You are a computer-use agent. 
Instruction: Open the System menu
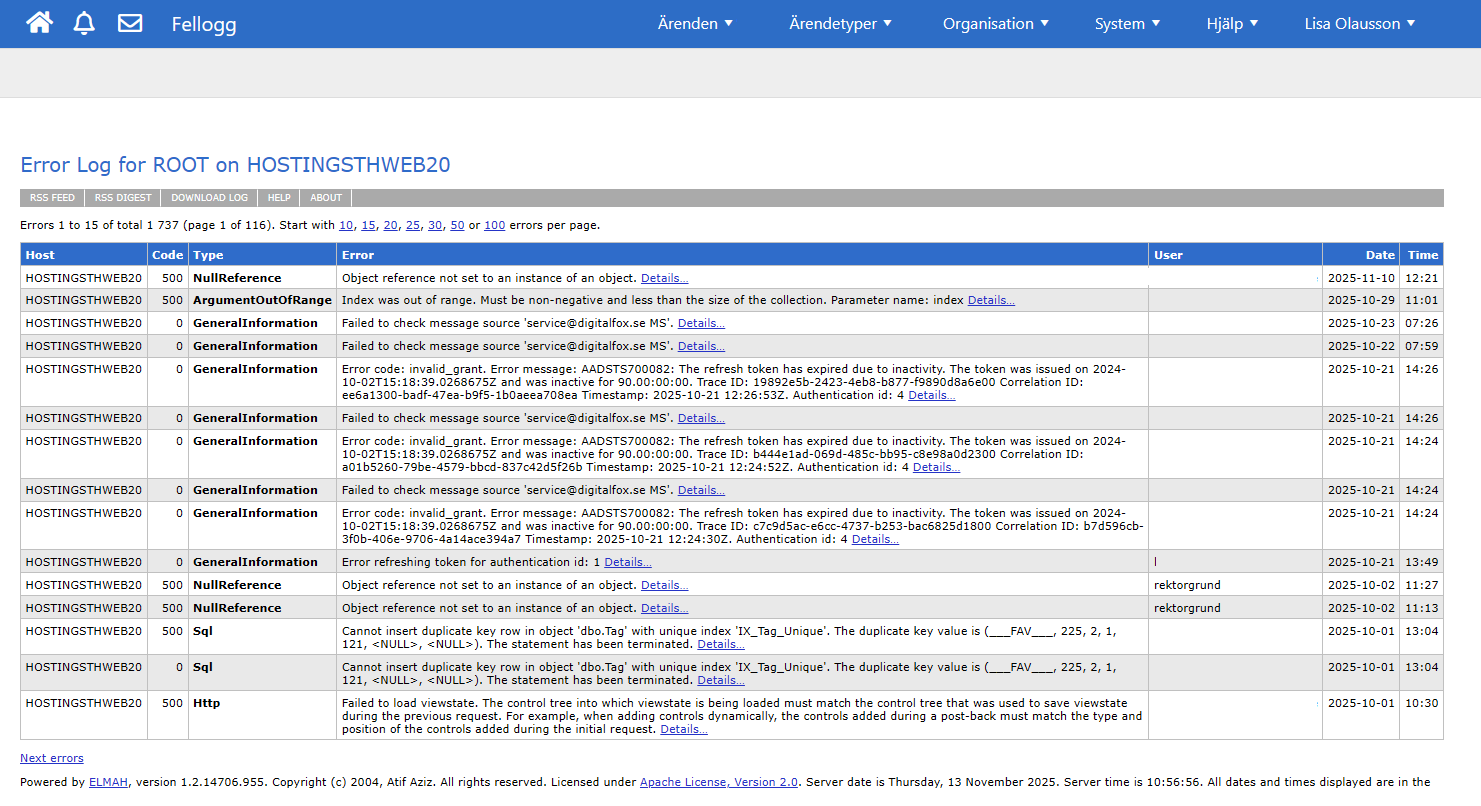coord(1127,24)
